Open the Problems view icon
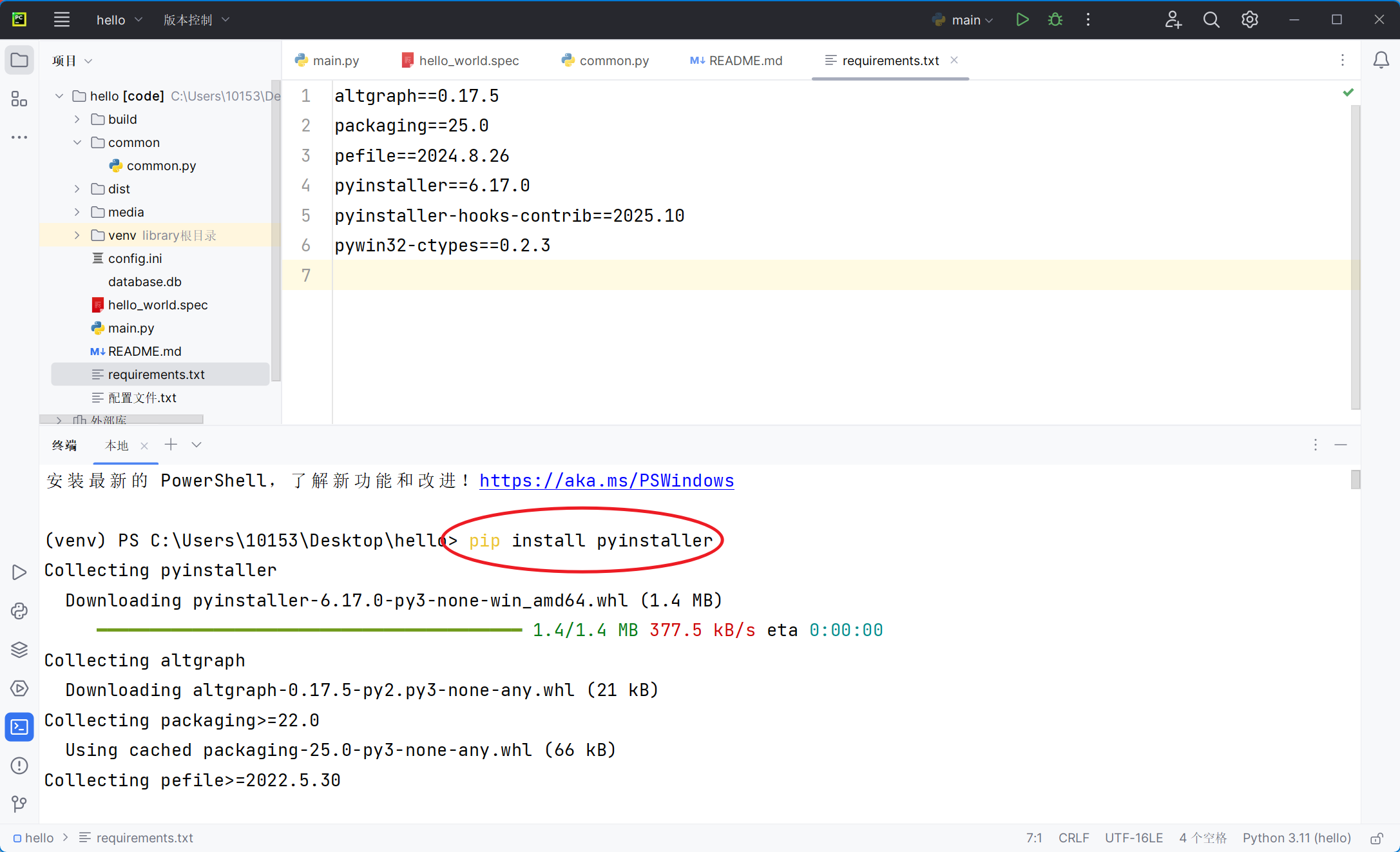This screenshot has width=1400, height=852. click(x=19, y=766)
